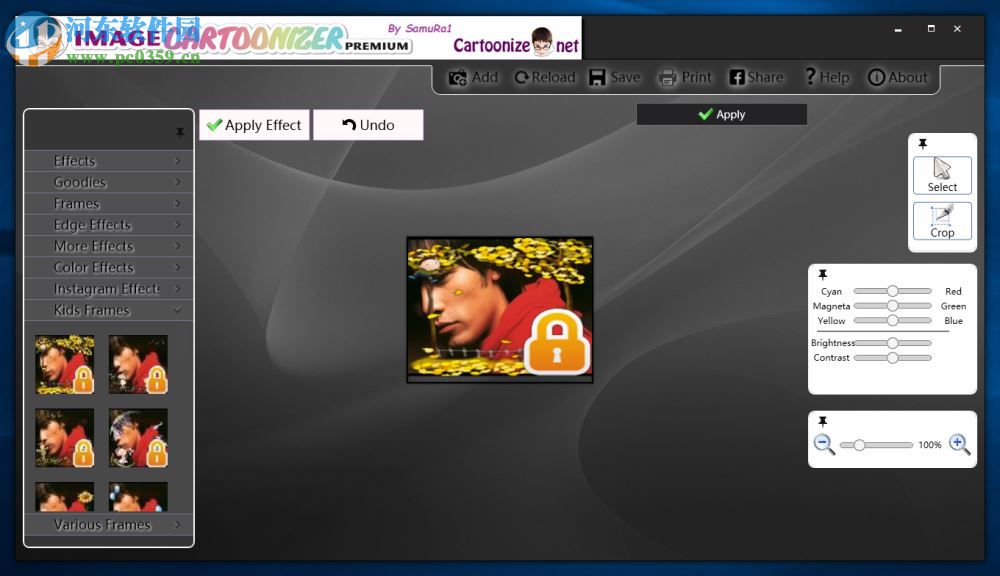Click the zoom-out magnifier icon
This screenshot has height=576, width=1000.
click(825, 444)
